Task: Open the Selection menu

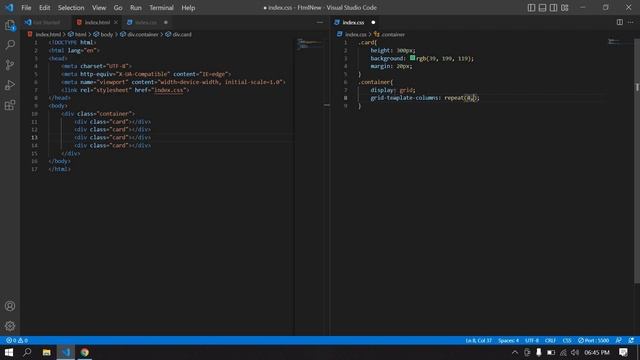Action: (x=71, y=8)
